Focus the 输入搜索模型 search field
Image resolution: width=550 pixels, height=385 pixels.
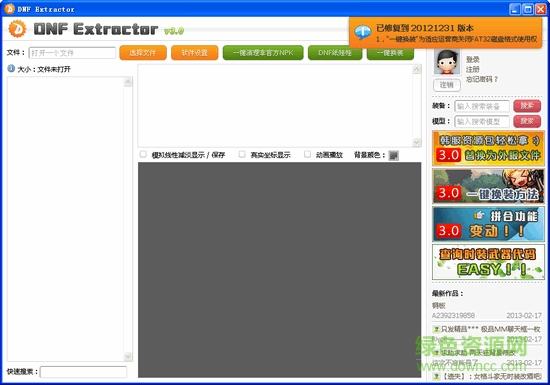pyautogui.click(x=482, y=122)
